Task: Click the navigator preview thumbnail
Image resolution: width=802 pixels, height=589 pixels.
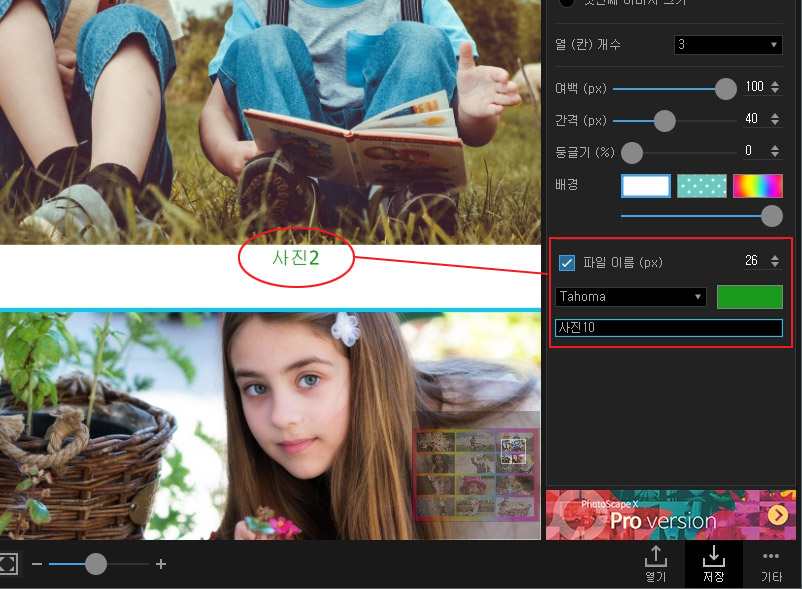Action: click(476, 476)
